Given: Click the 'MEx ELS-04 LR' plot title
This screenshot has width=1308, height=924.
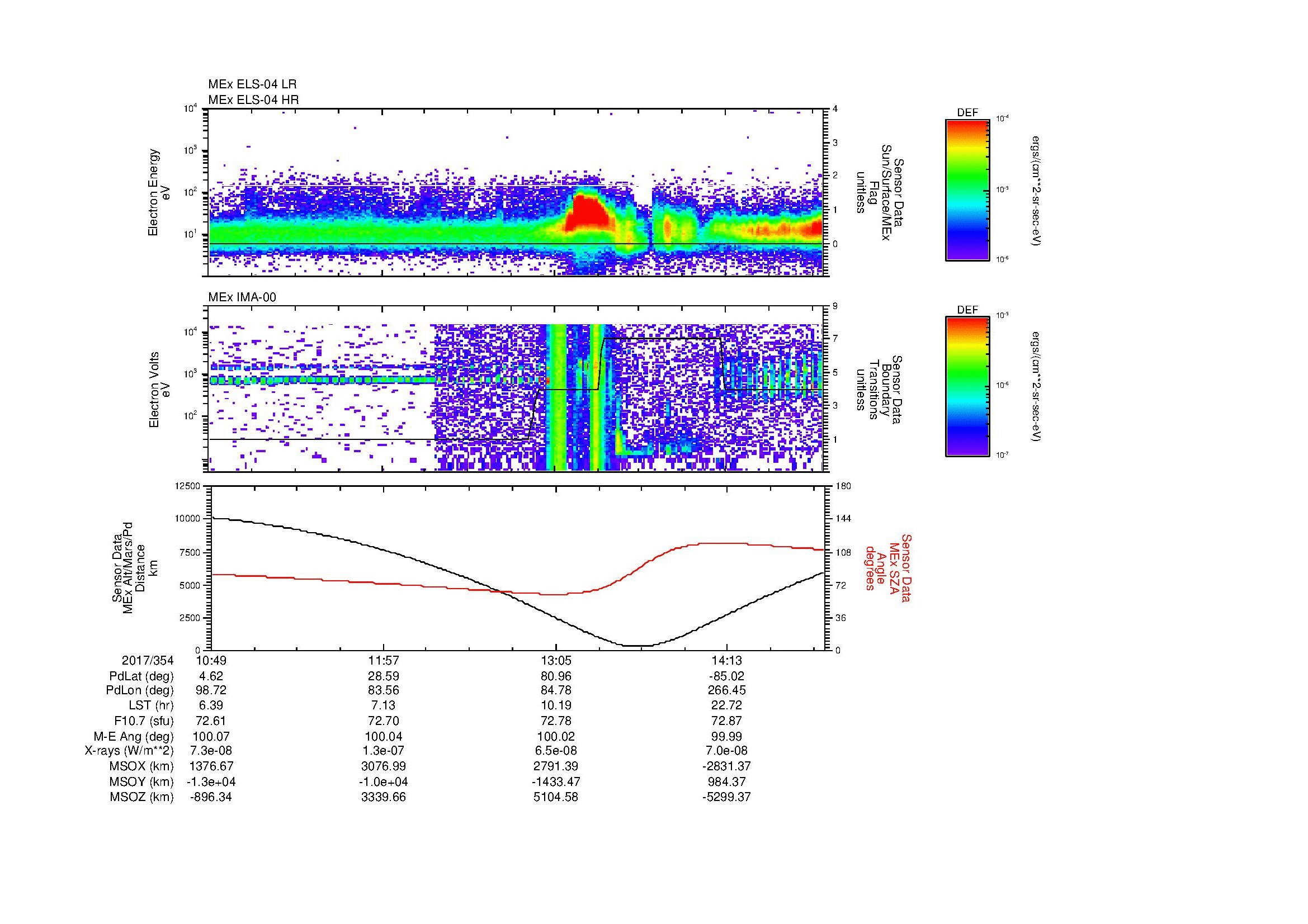Looking at the screenshot, I should 252,84.
